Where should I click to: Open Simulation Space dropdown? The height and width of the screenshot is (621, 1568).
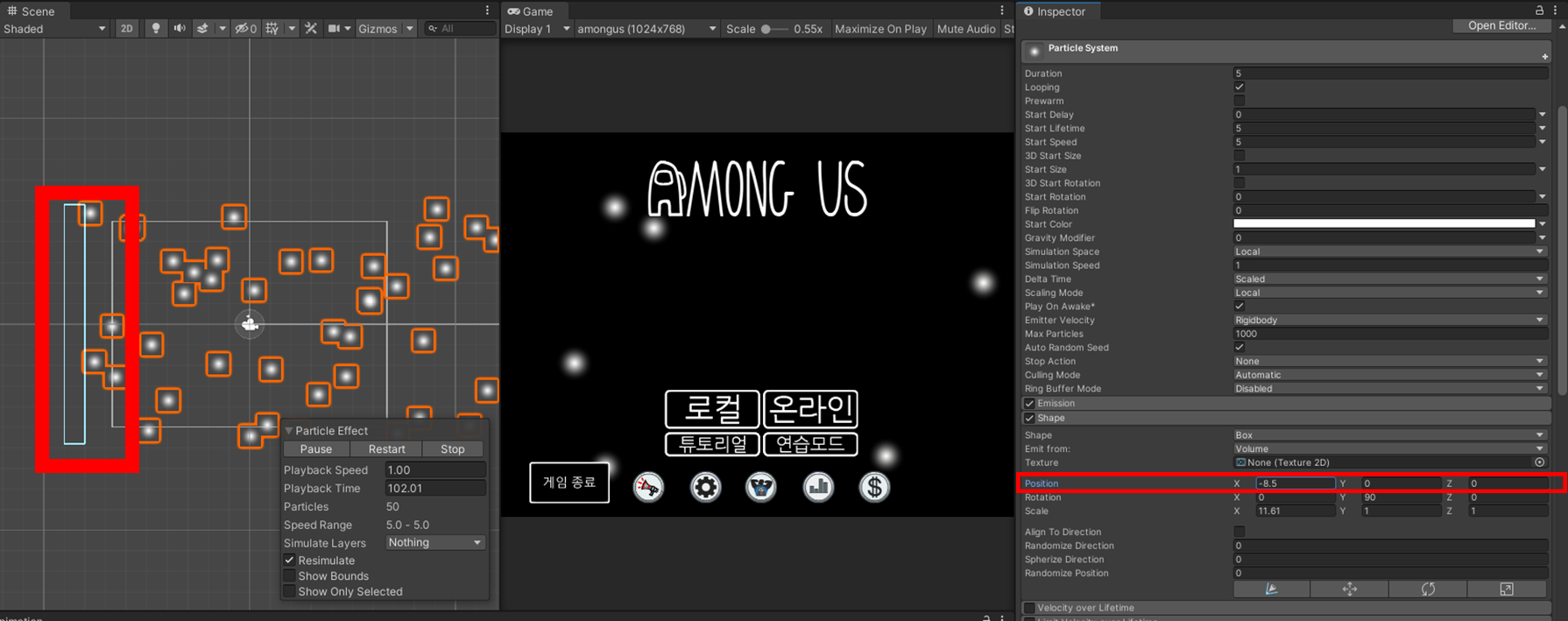pos(1389,251)
